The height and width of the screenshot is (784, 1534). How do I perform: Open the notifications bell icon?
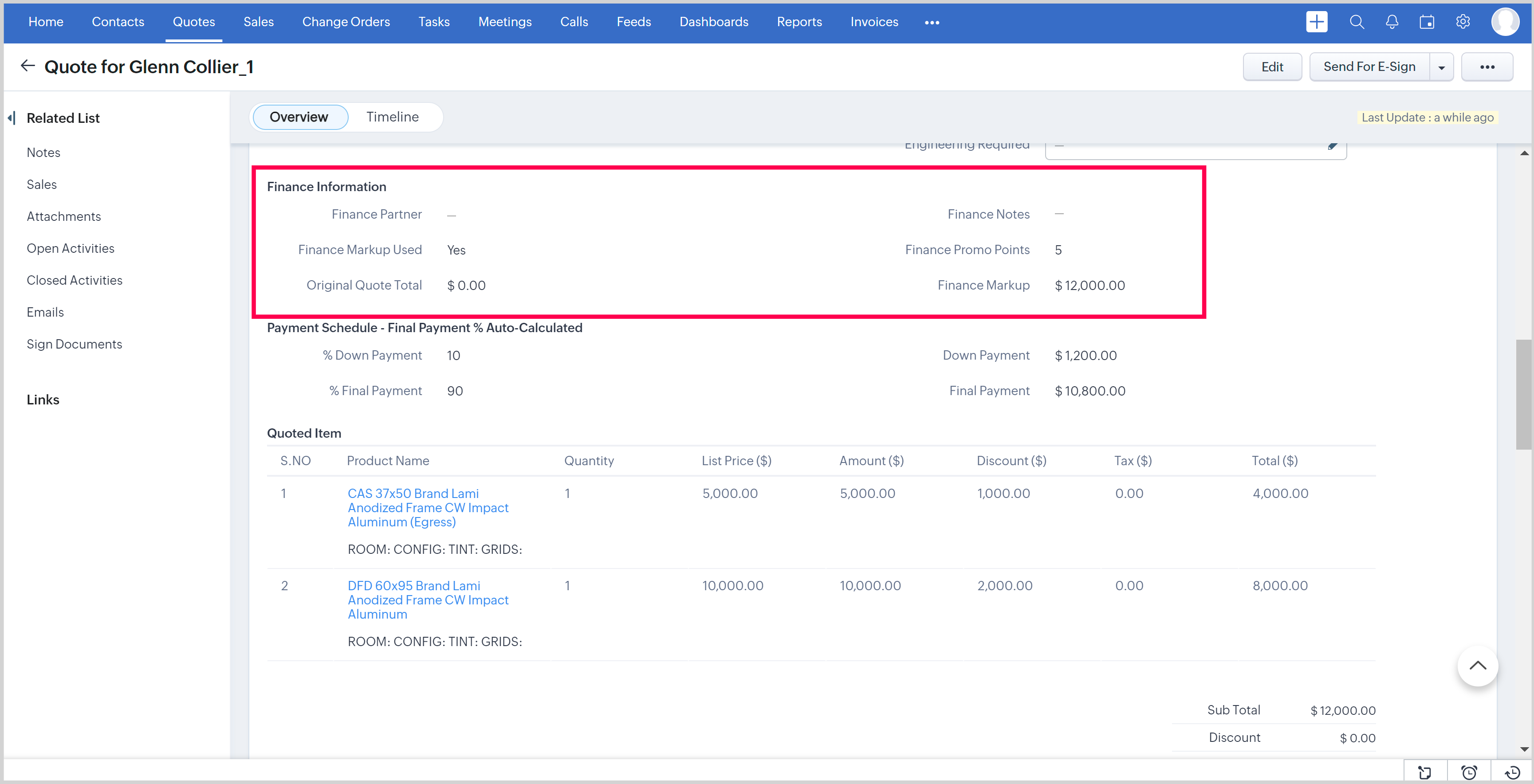pos(1392,22)
